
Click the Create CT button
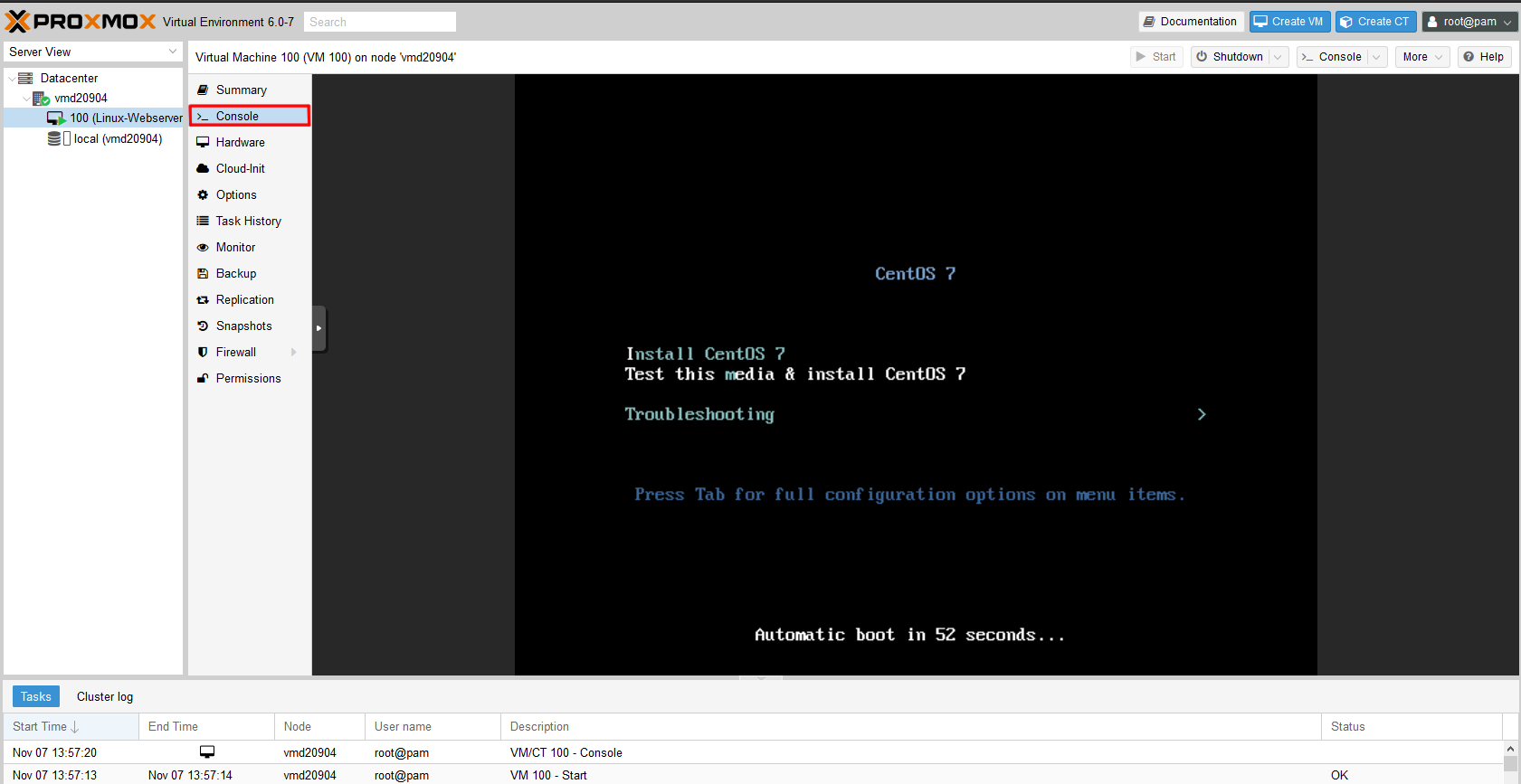[1375, 22]
